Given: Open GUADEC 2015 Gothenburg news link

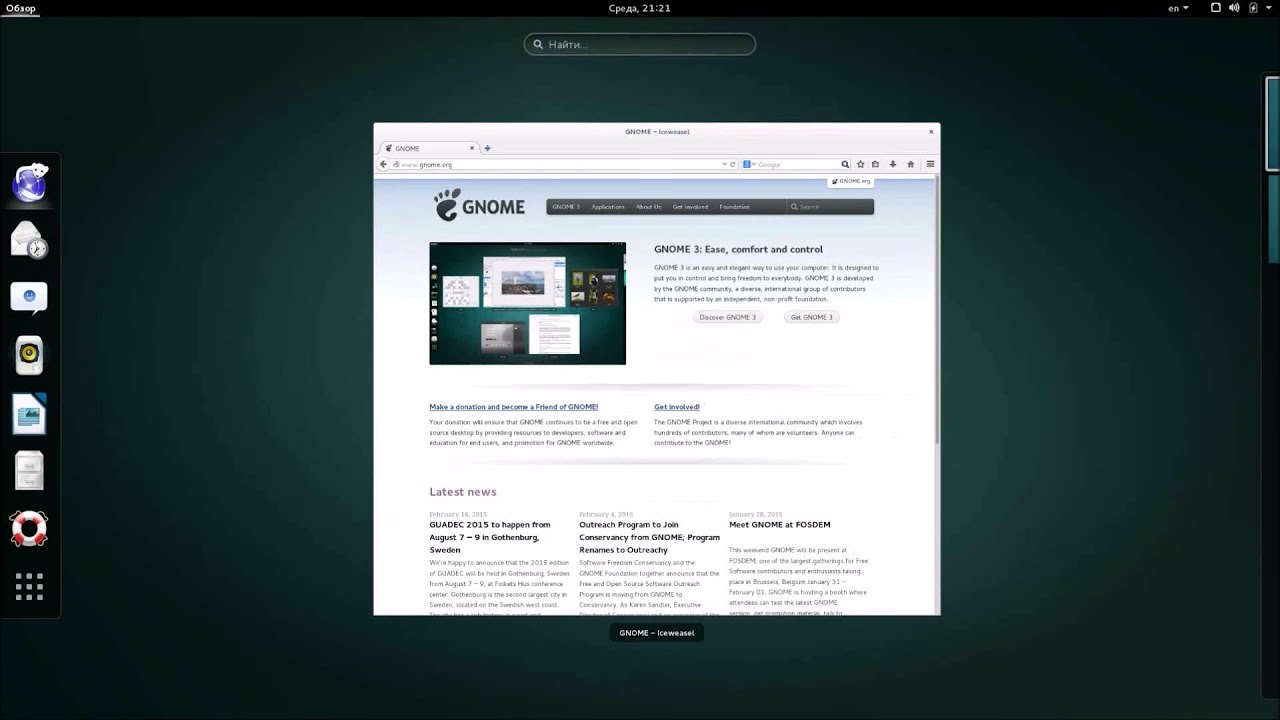Looking at the screenshot, I should pos(490,537).
